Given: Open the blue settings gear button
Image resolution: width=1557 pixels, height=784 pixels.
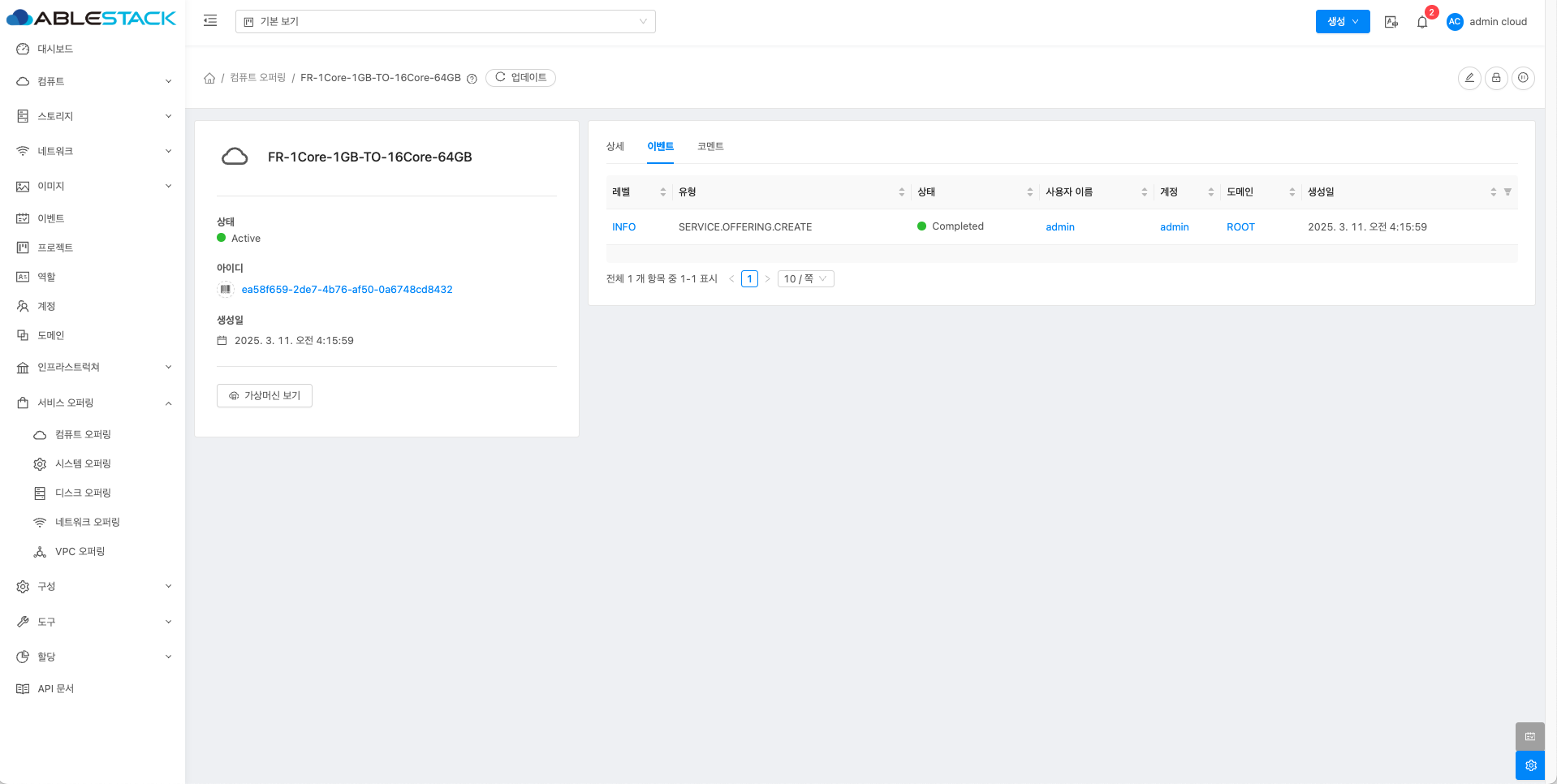Looking at the screenshot, I should (x=1530, y=765).
